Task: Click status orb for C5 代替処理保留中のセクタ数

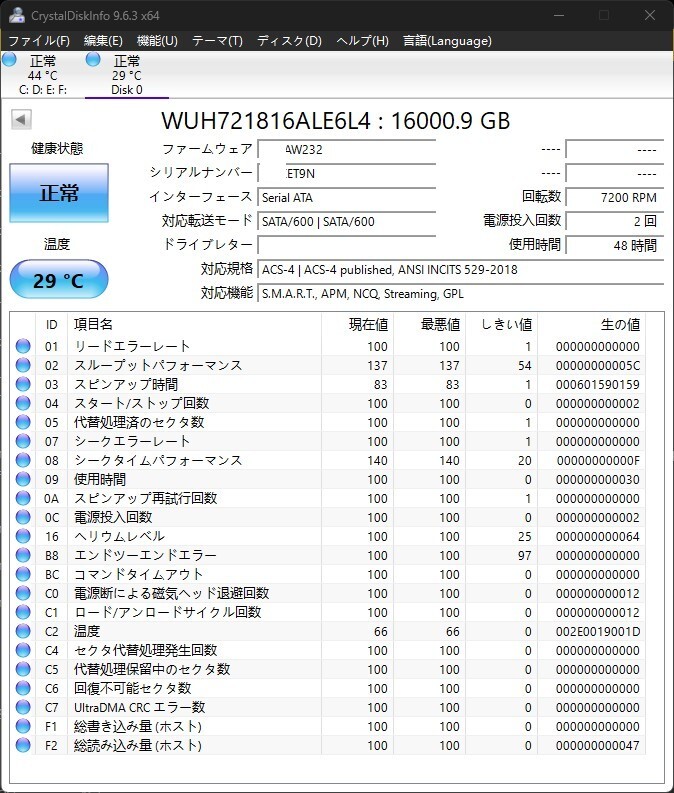Action: click(x=23, y=669)
